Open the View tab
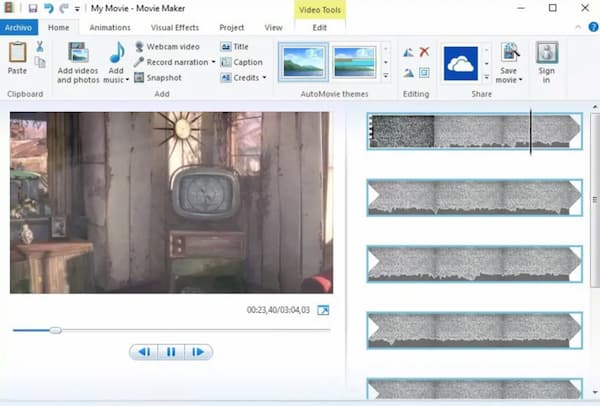Screen dimensions: 600x406 [x=273, y=28]
